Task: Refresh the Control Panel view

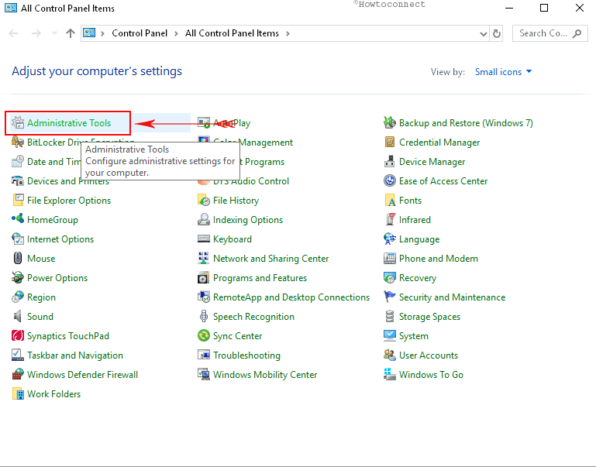Action: click(496, 34)
